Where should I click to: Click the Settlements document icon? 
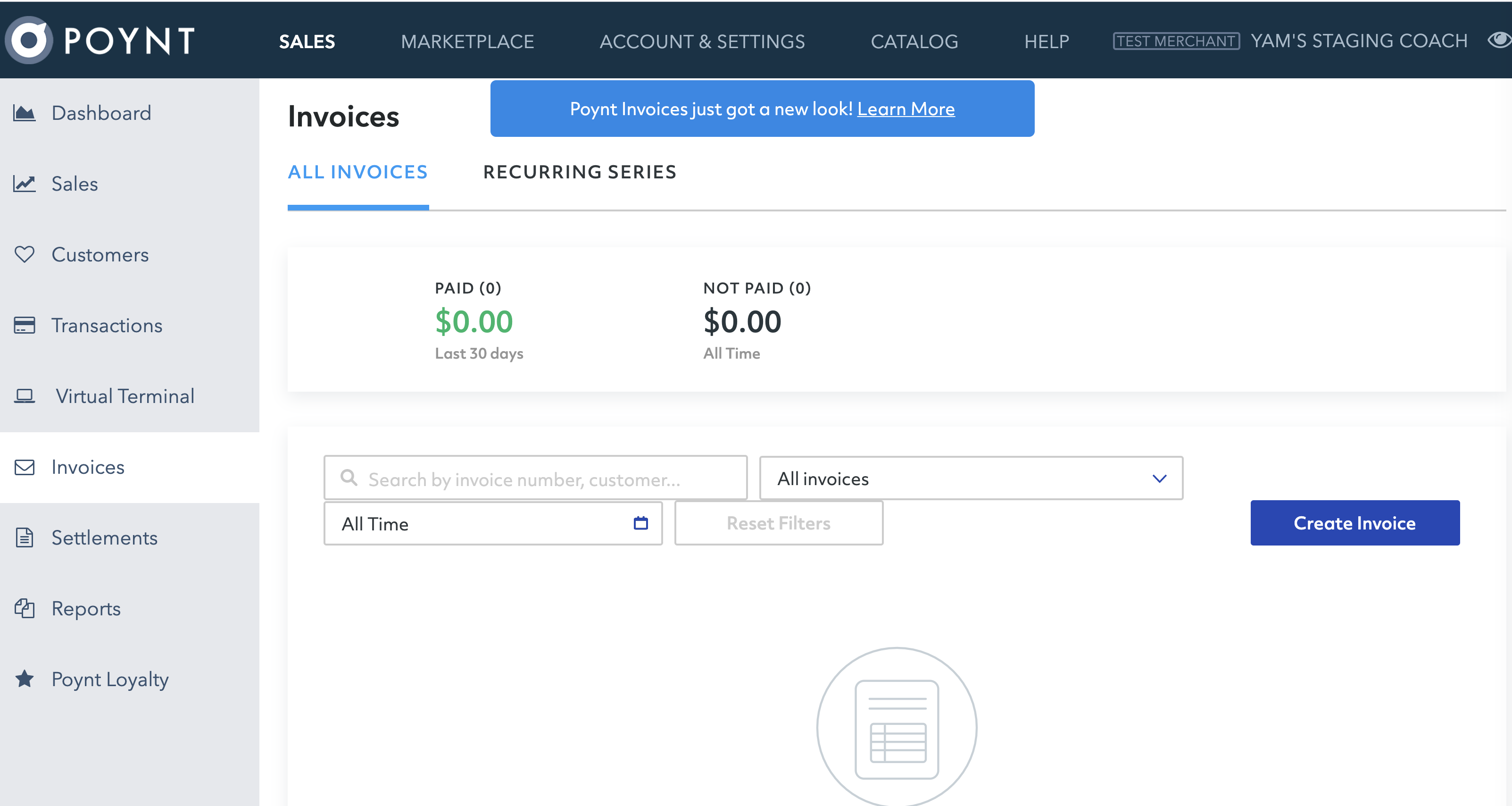click(x=24, y=538)
